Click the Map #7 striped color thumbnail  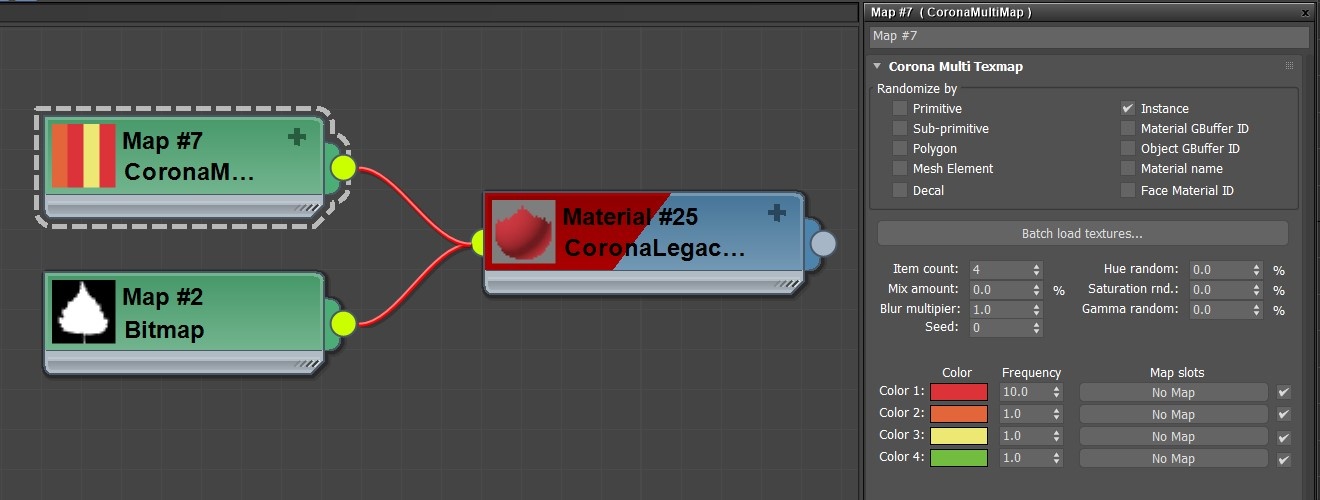tap(83, 156)
